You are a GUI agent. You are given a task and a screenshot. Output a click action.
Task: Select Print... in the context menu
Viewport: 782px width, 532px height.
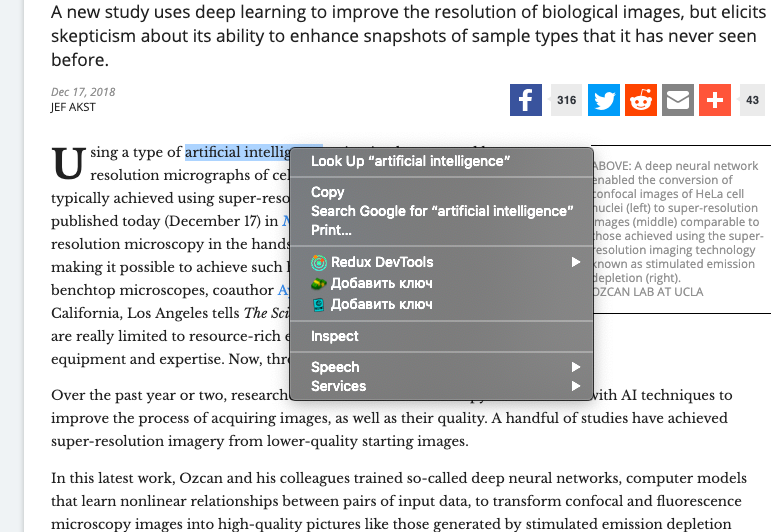(x=331, y=230)
